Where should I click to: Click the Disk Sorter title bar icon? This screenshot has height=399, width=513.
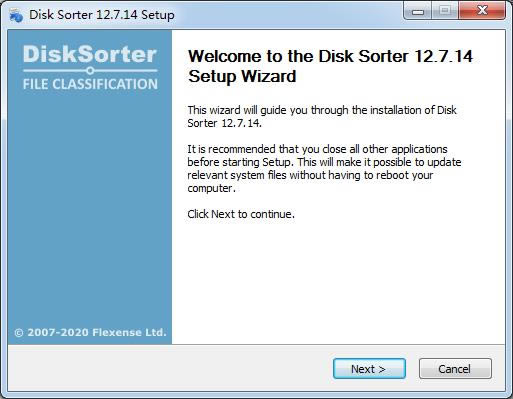[16, 15]
